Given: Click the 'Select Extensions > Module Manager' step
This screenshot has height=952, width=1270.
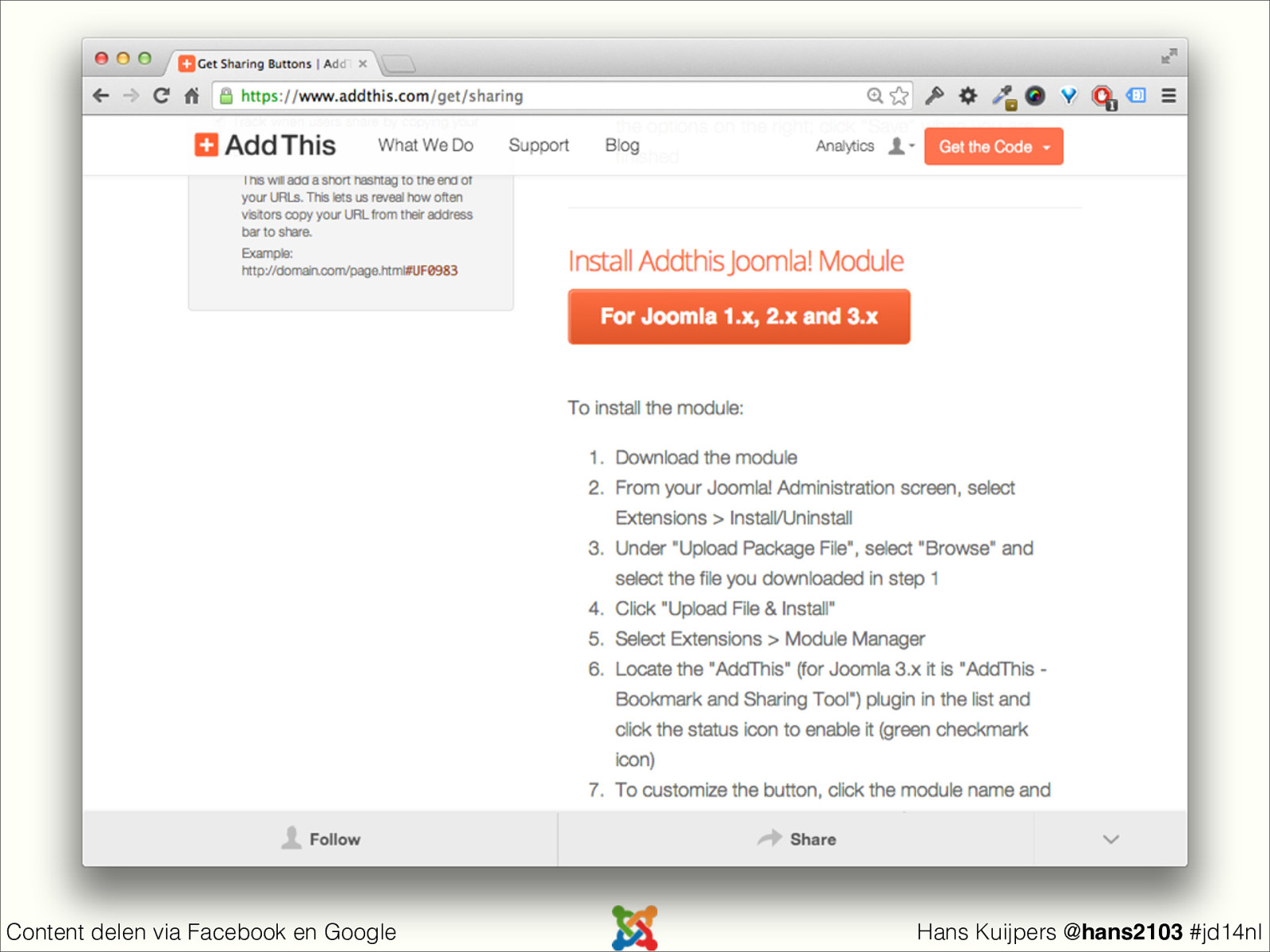Looking at the screenshot, I should click(x=770, y=639).
